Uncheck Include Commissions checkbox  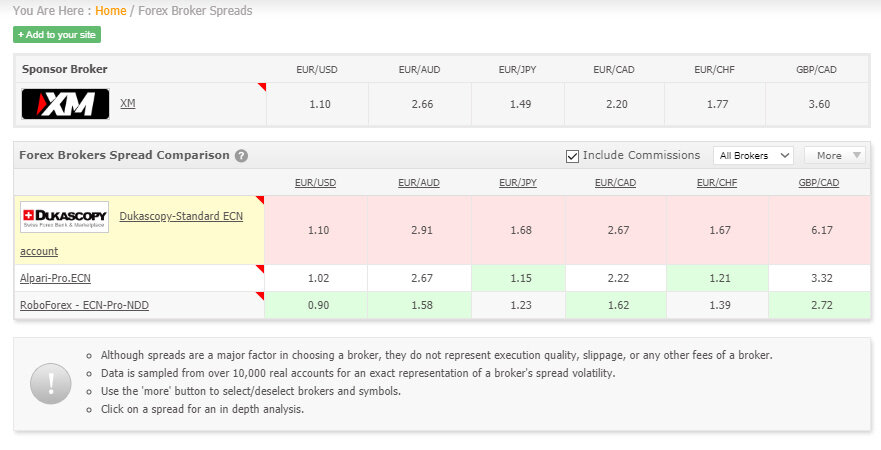[572, 156]
